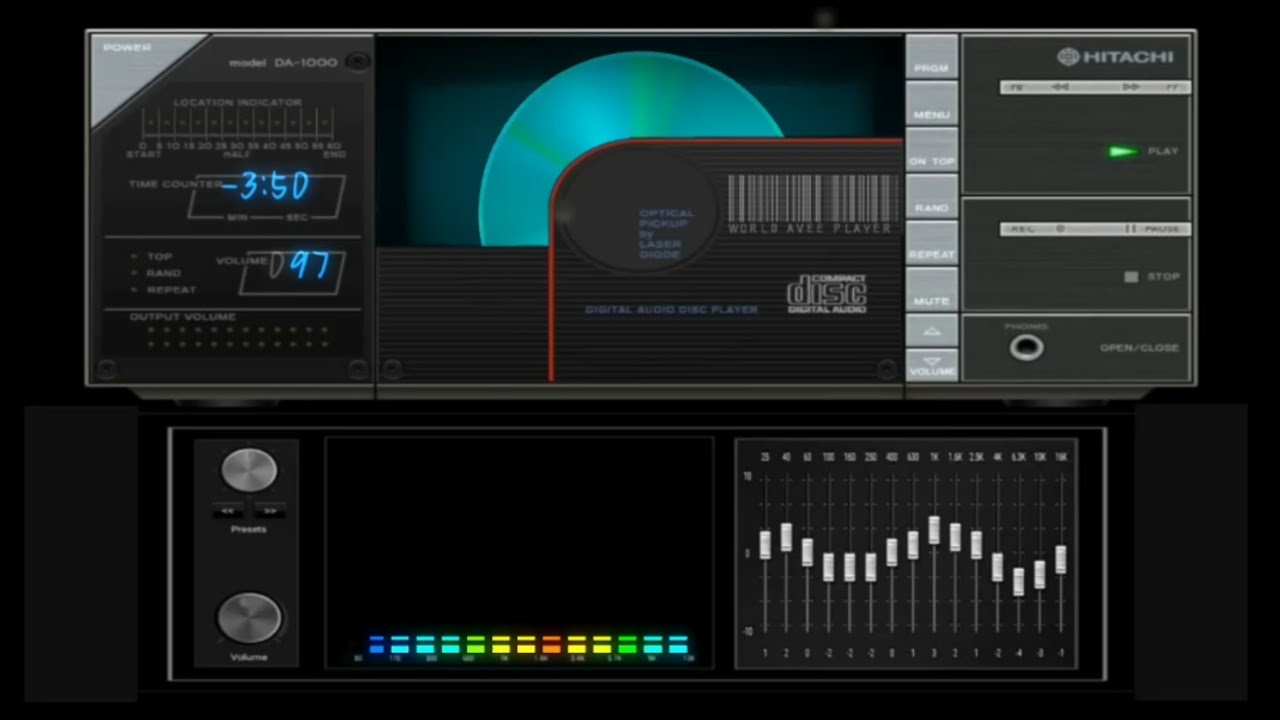The image size is (1280, 720).
Task: Open the MENU button
Action: pos(931,103)
